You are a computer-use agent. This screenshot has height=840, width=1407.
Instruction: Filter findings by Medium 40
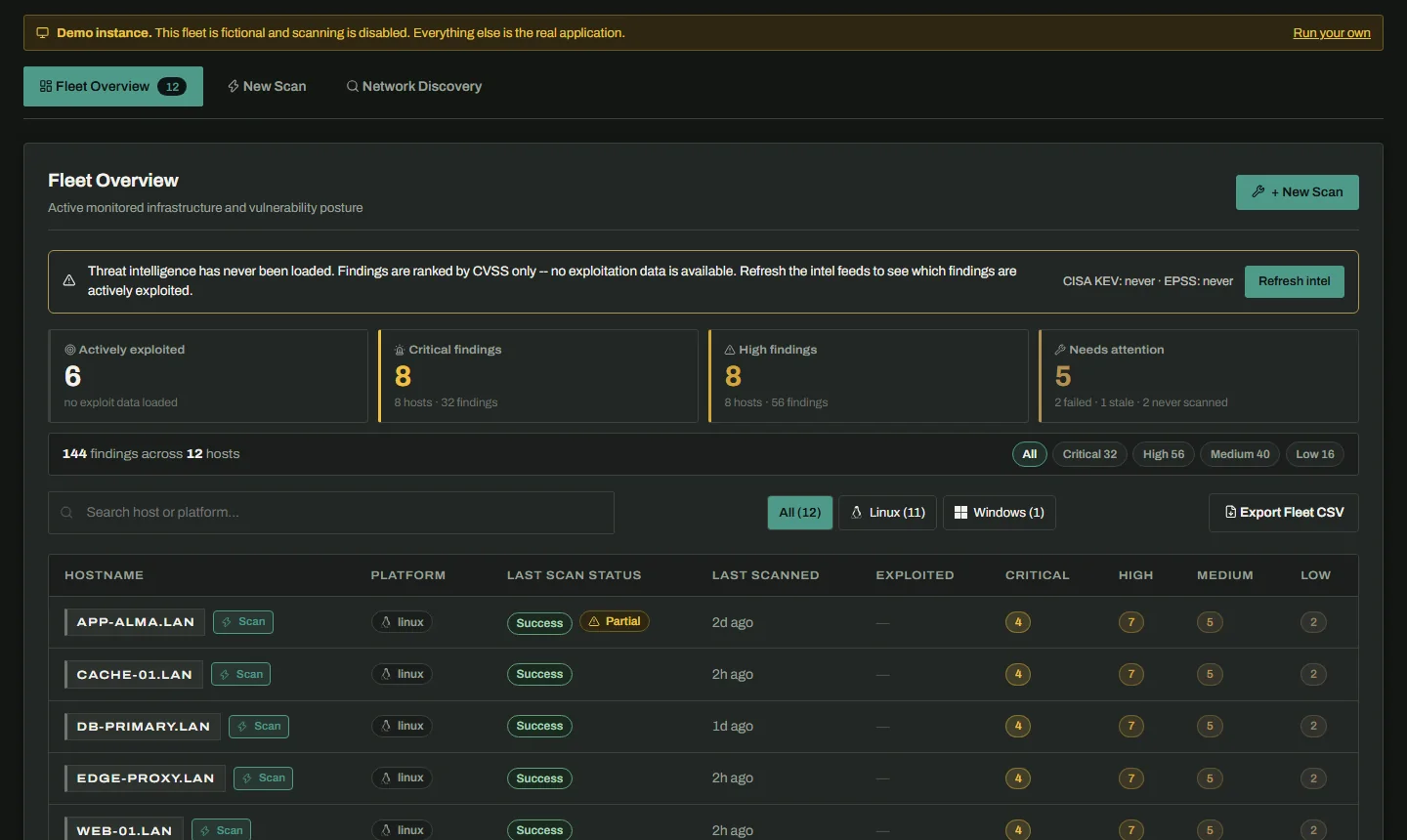1240,454
